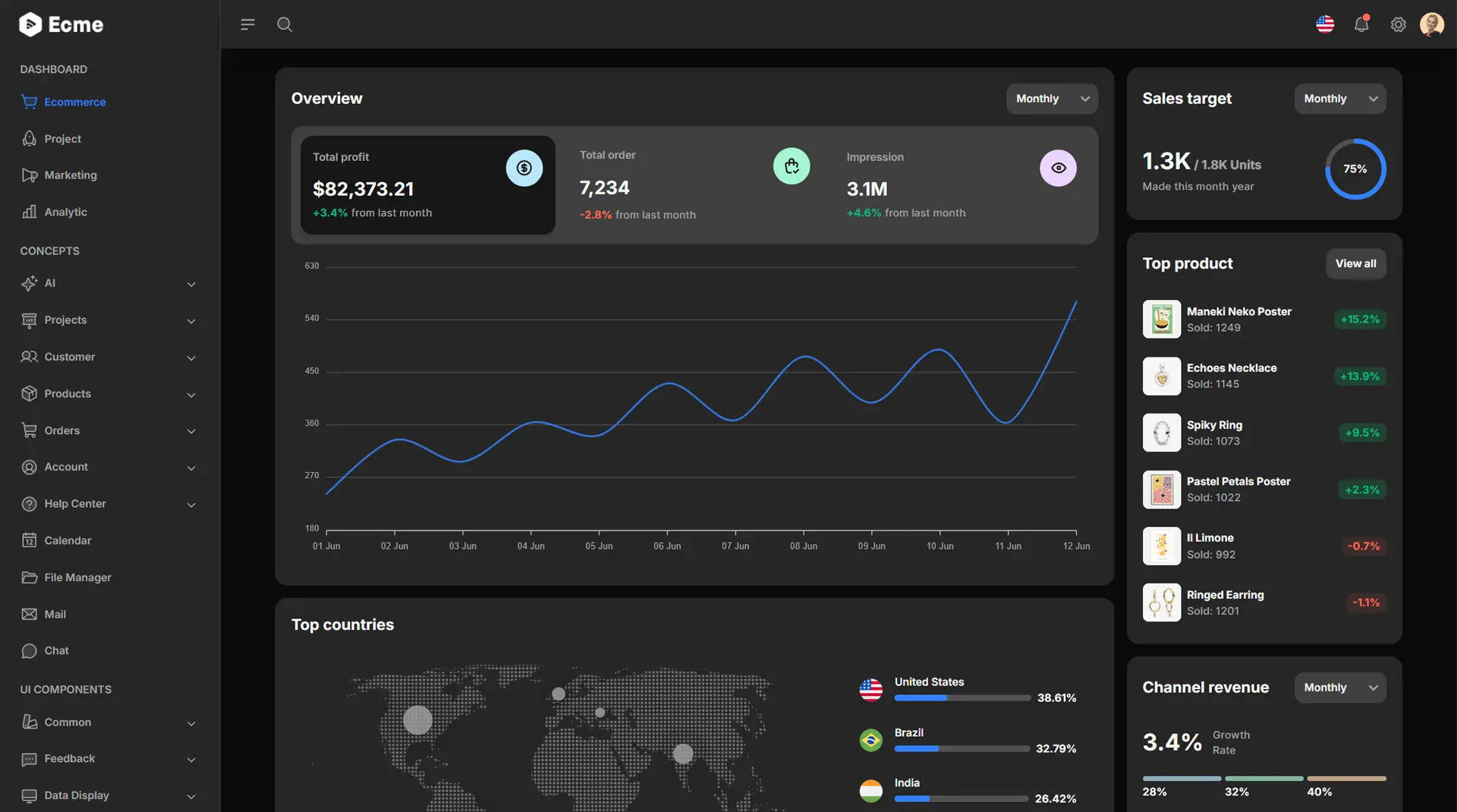The image size is (1457, 812).
Task: Open the Overview Monthly dropdown
Action: pyautogui.click(x=1052, y=99)
